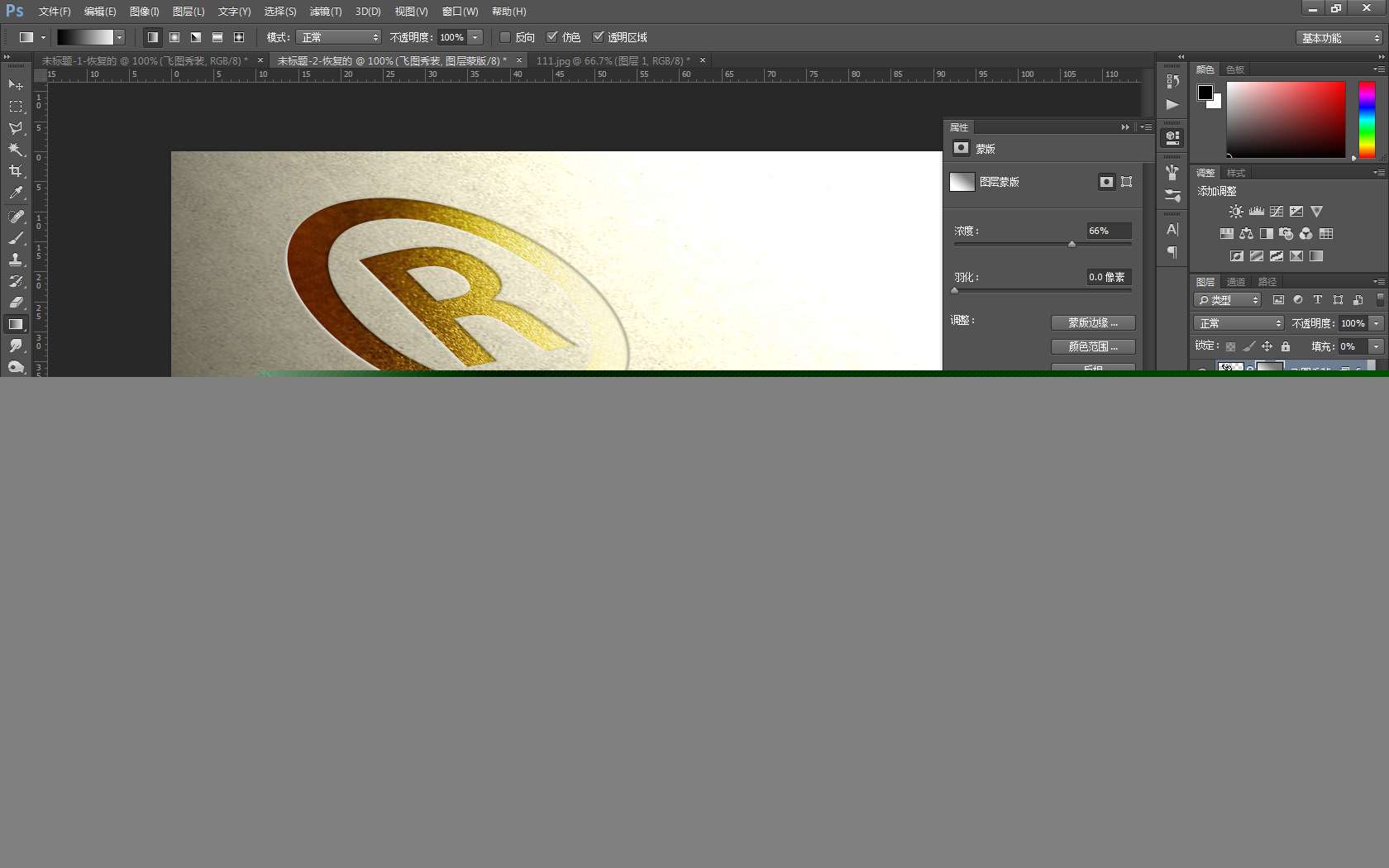The image size is (1389, 868).
Task: Select the Clone Stamp tool
Action: (x=16, y=260)
